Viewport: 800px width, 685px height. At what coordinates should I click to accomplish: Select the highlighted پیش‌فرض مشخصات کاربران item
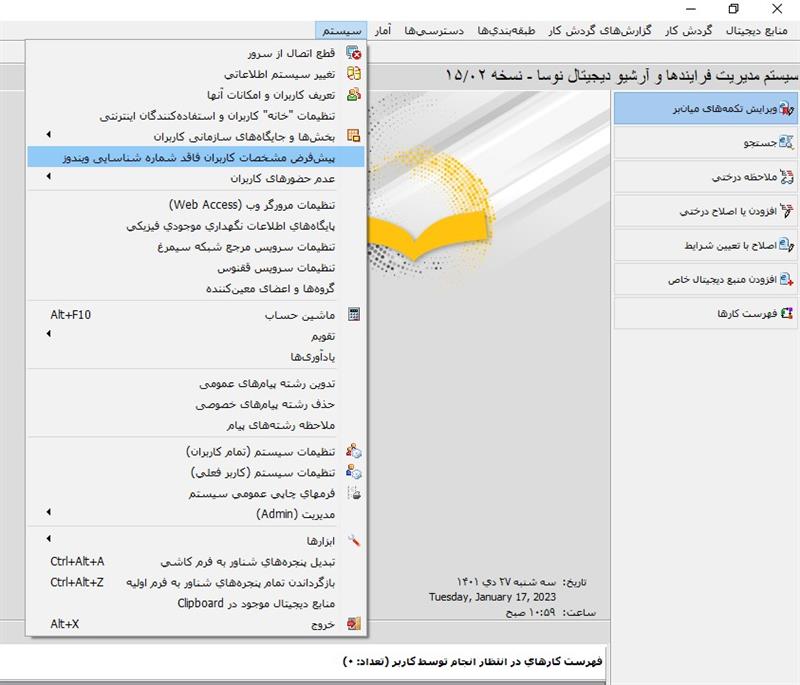[x=198, y=157]
